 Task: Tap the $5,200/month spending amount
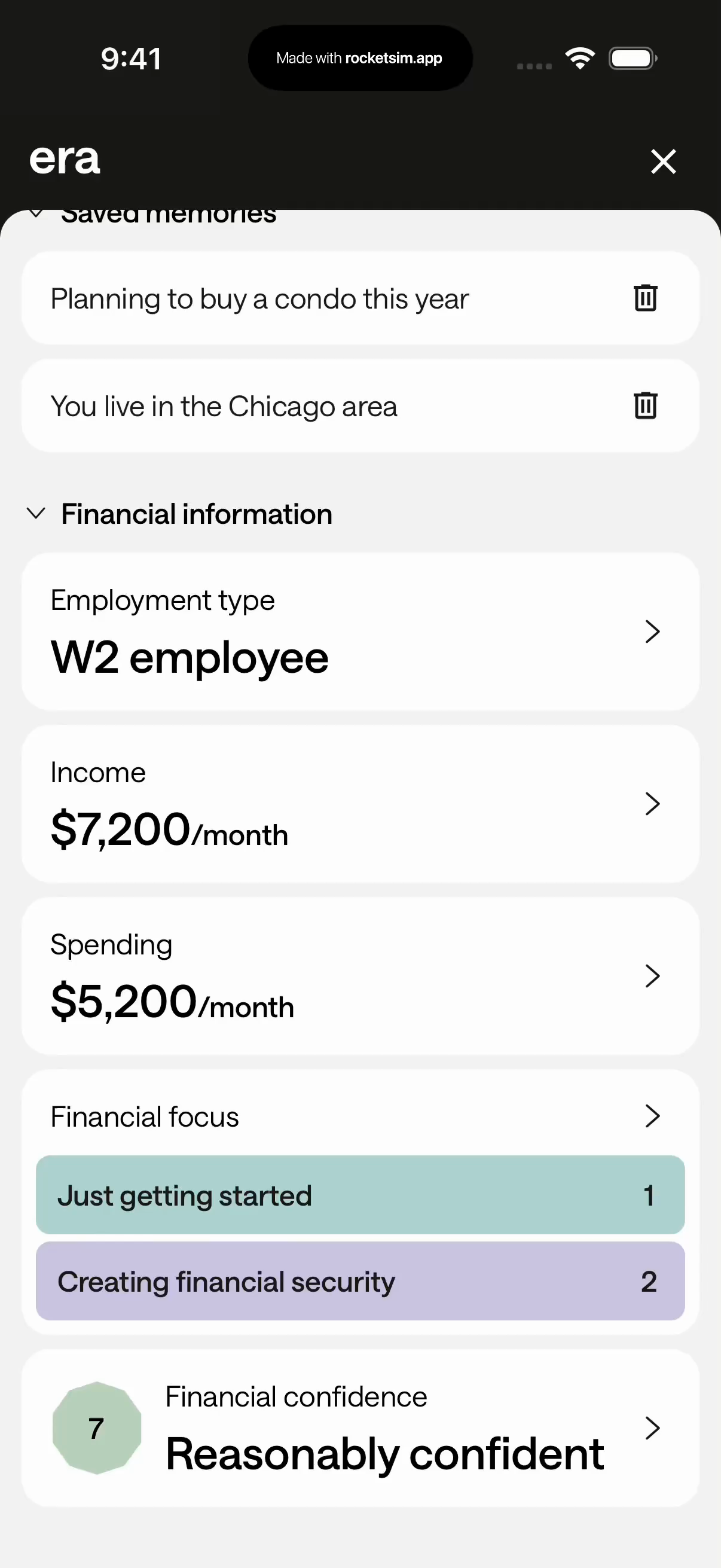tap(172, 1002)
